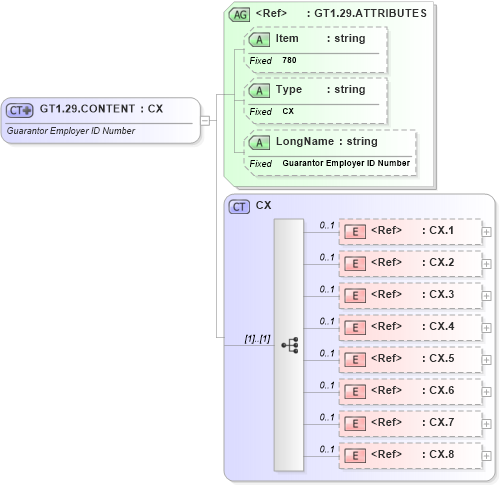The image size is (500, 485).
Task: Click the E icon of CX.3 element
Action: [355, 296]
